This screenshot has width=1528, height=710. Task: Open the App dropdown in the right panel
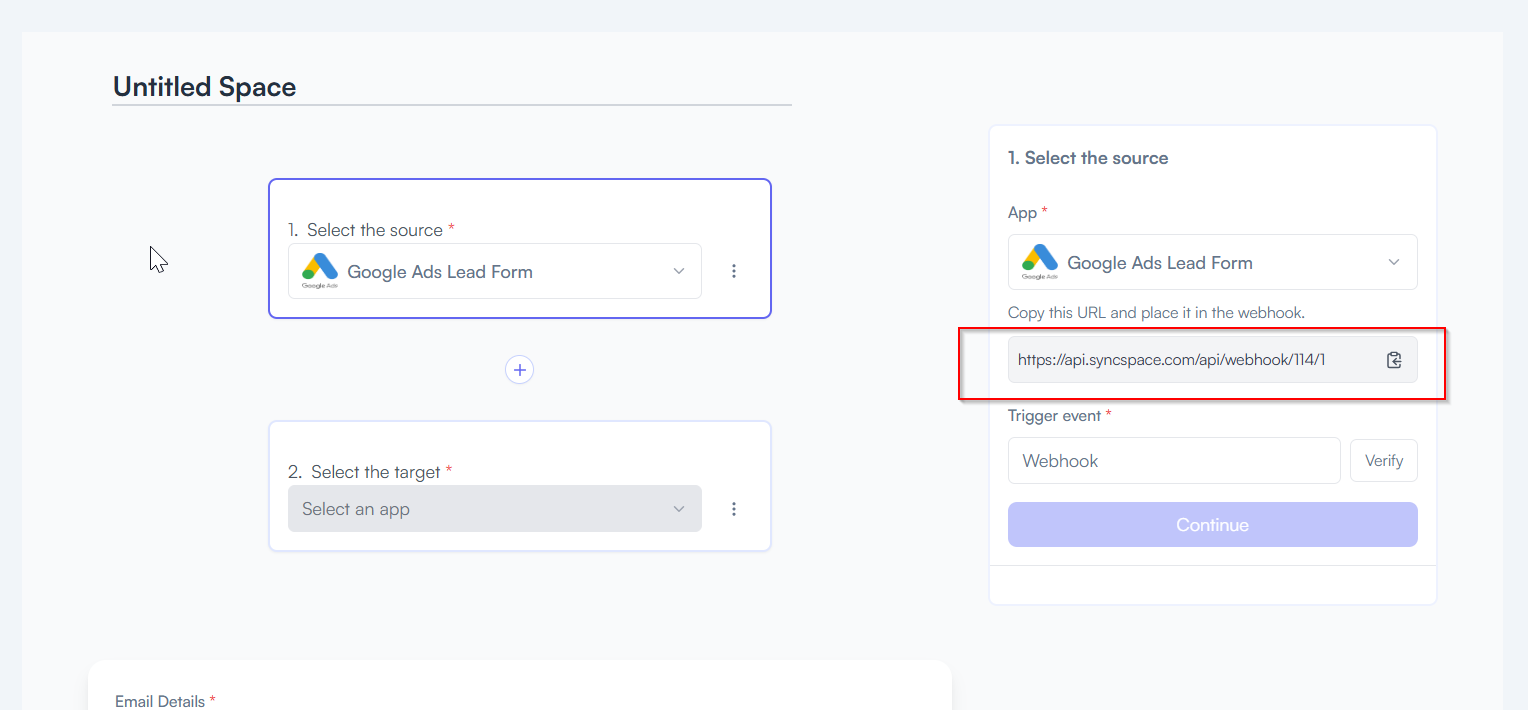[1212, 262]
